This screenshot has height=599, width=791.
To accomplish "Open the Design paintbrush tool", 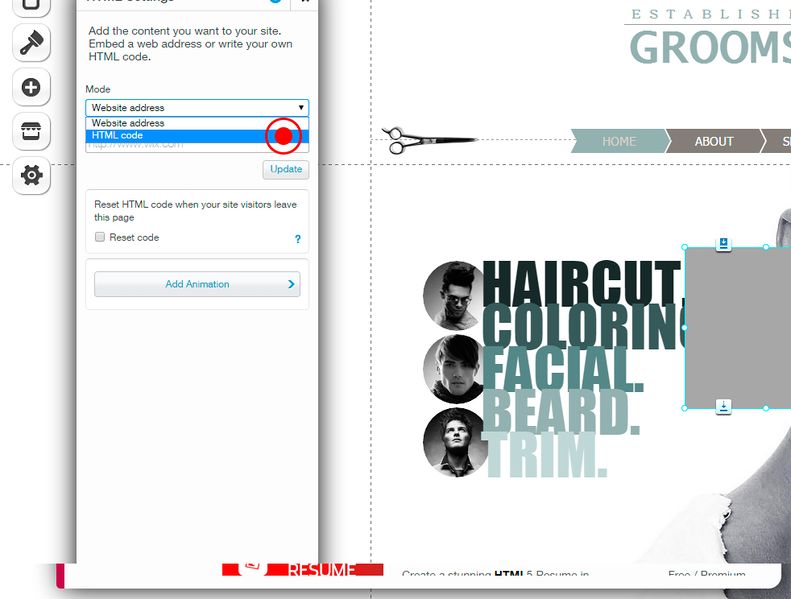I will (31, 42).
